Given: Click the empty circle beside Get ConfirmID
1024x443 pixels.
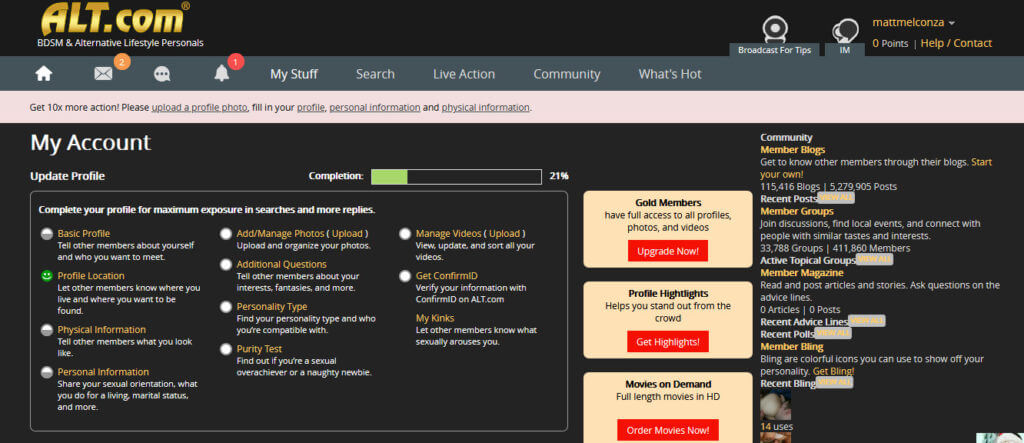Looking at the screenshot, I should point(405,276).
